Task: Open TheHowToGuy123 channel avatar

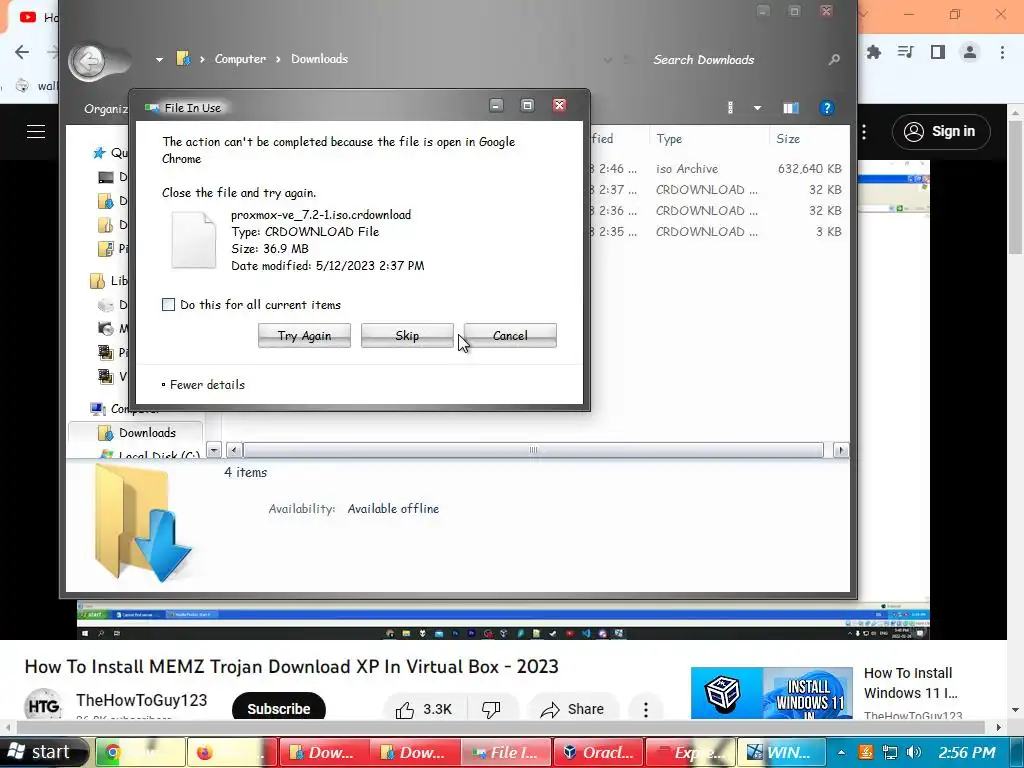Action: 43,705
